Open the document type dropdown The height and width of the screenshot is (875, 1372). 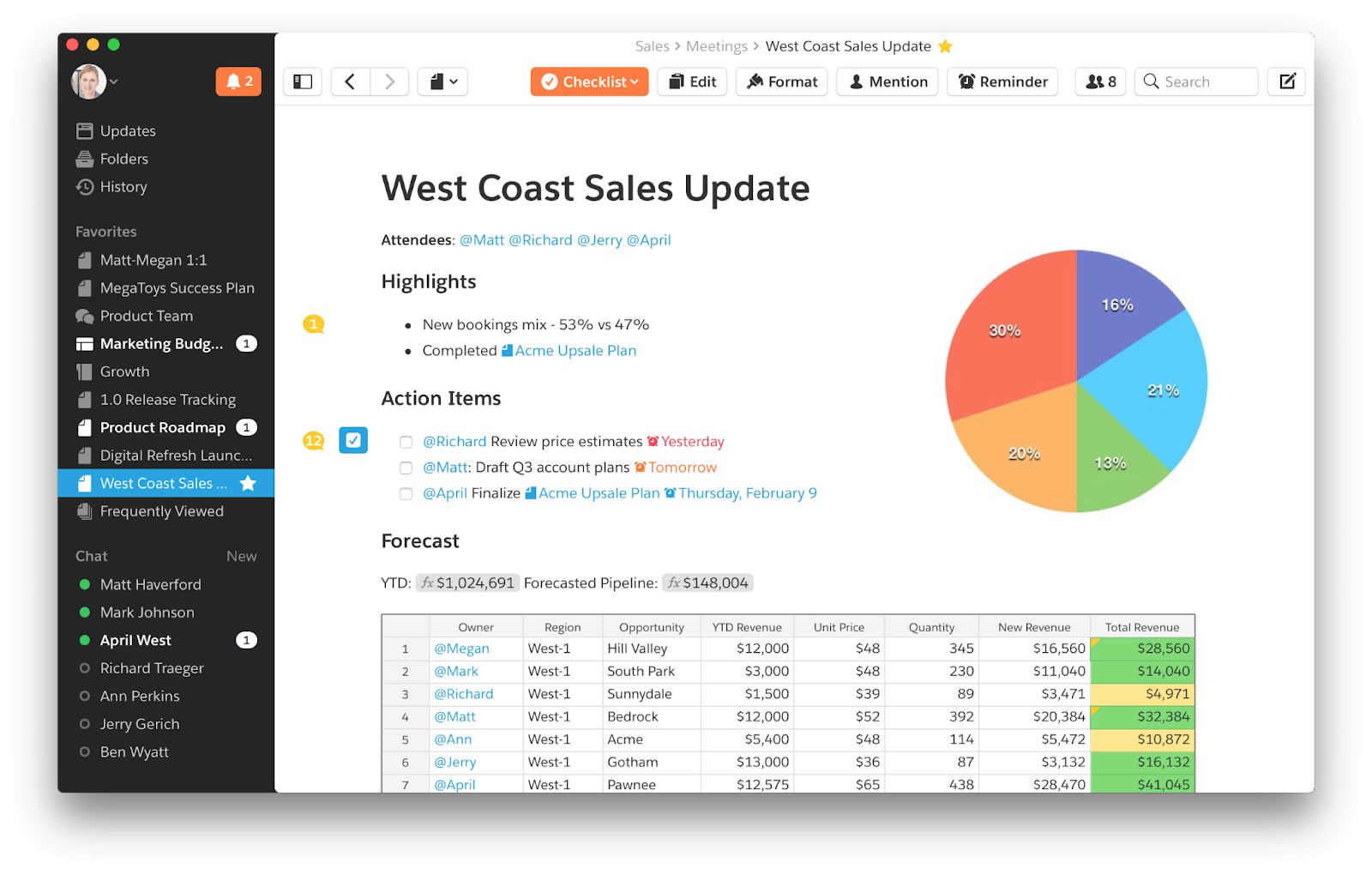pyautogui.click(x=443, y=81)
